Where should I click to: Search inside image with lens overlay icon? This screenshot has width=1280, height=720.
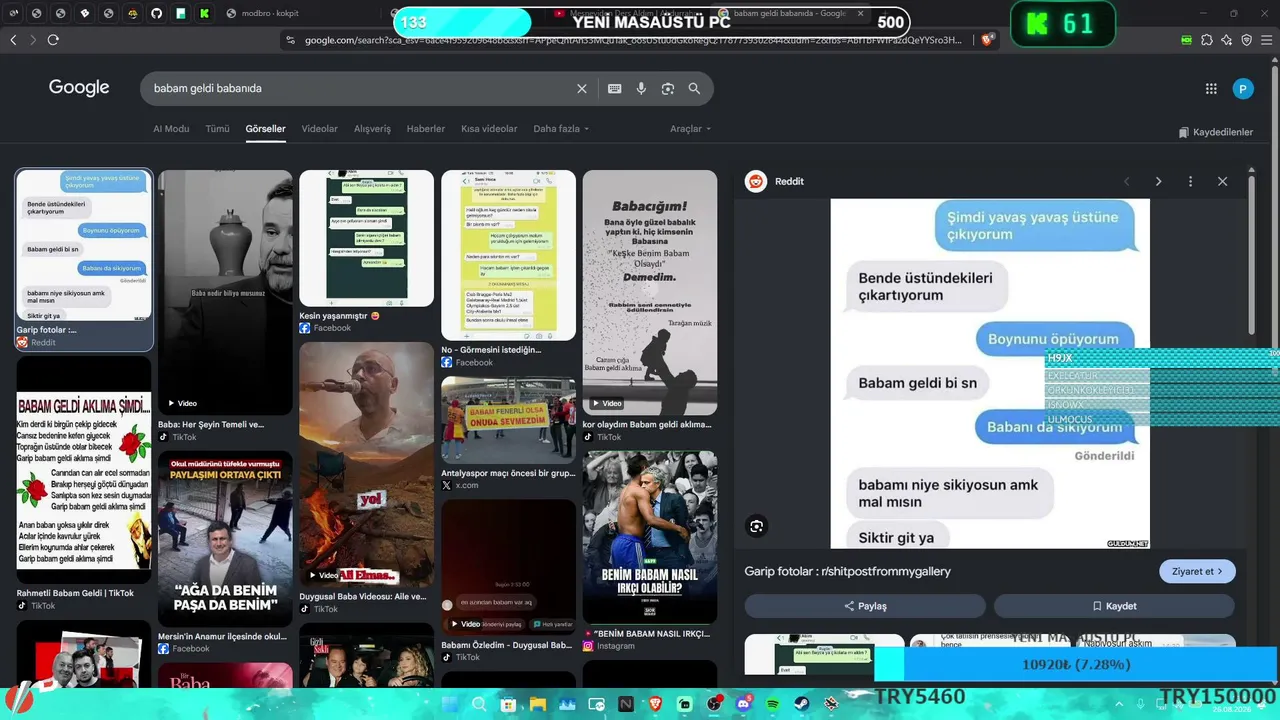point(757,526)
